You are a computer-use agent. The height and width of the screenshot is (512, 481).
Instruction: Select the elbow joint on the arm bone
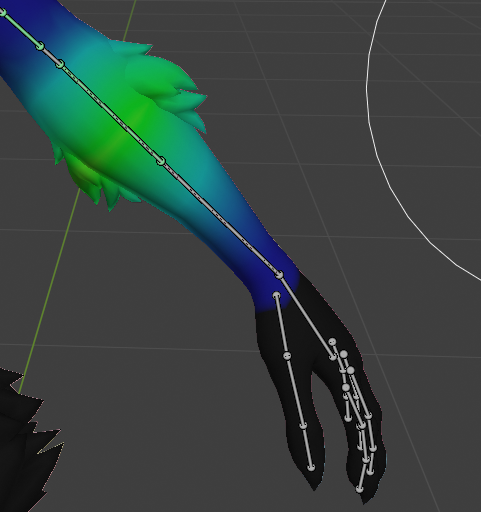[161, 161]
